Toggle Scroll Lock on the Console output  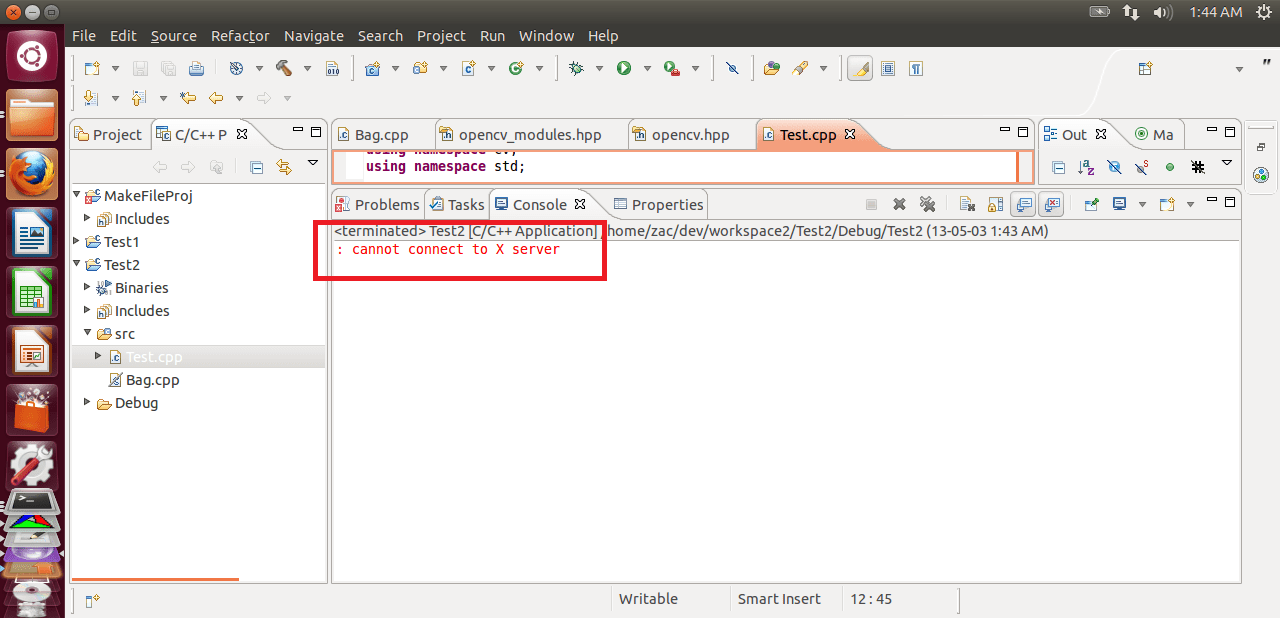993,204
